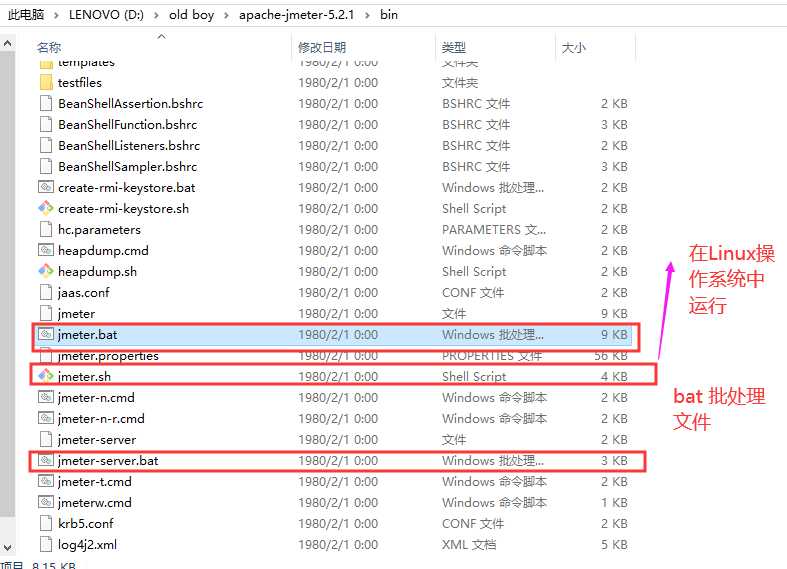Click the jmeter.bat batch file icon
Viewport: 787px width, 569px height.
click(46, 334)
